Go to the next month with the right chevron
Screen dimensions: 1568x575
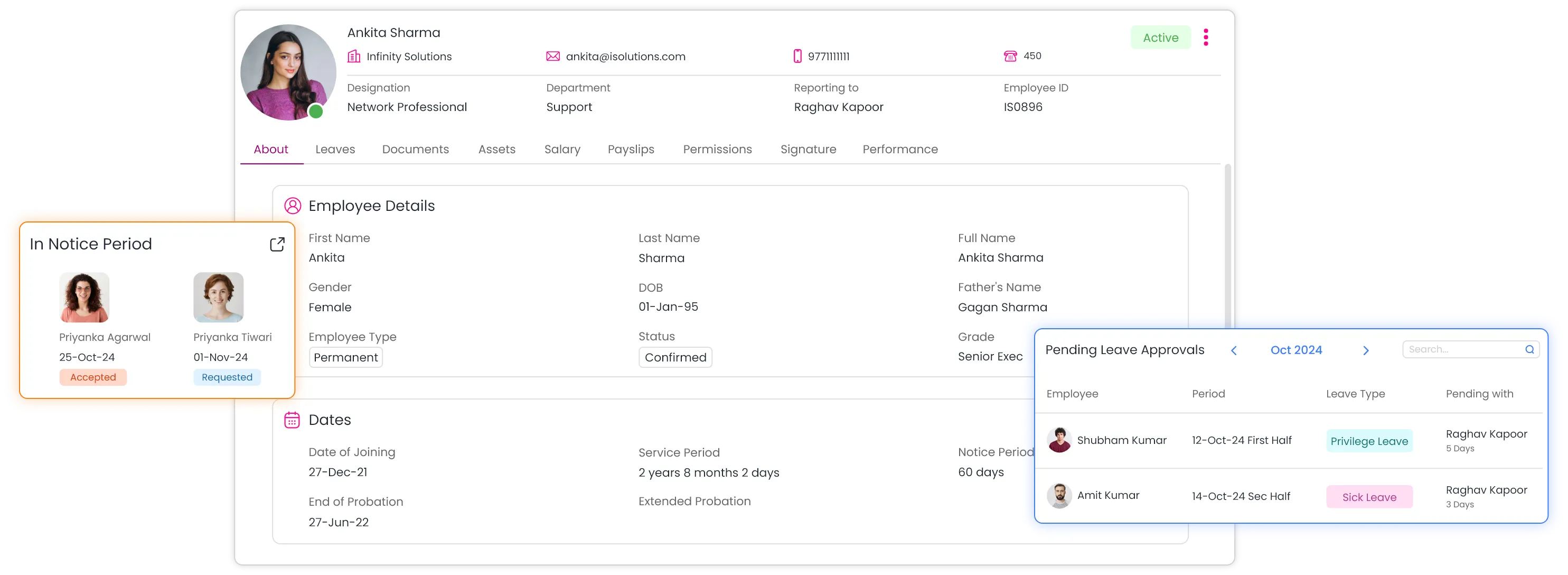(1365, 350)
